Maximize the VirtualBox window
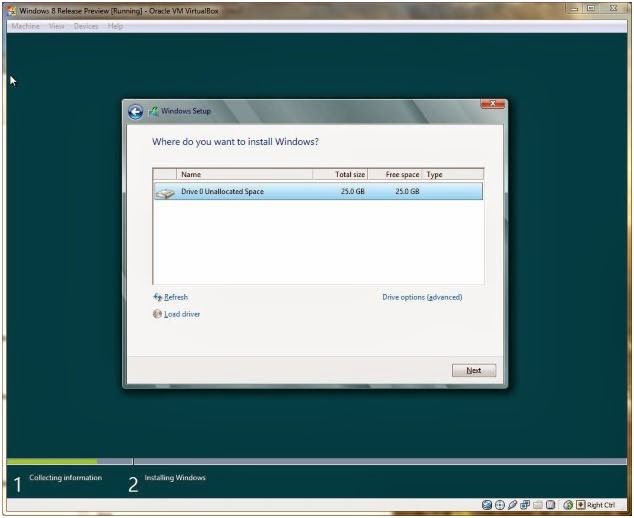 pos(592,8)
